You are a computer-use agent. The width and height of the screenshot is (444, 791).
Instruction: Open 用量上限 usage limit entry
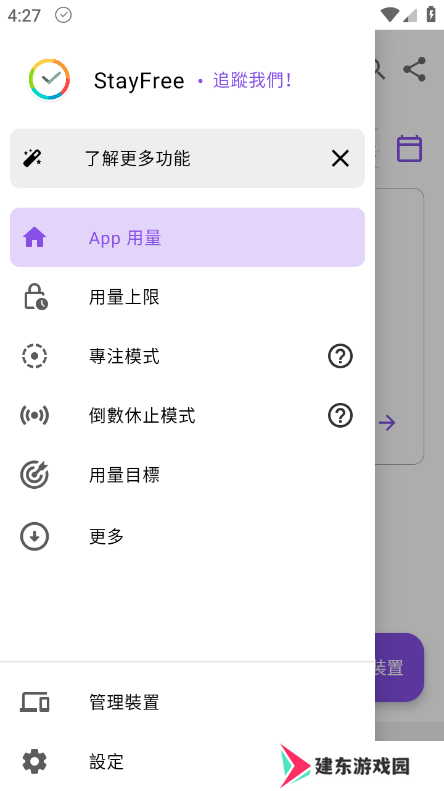(187, 297)
